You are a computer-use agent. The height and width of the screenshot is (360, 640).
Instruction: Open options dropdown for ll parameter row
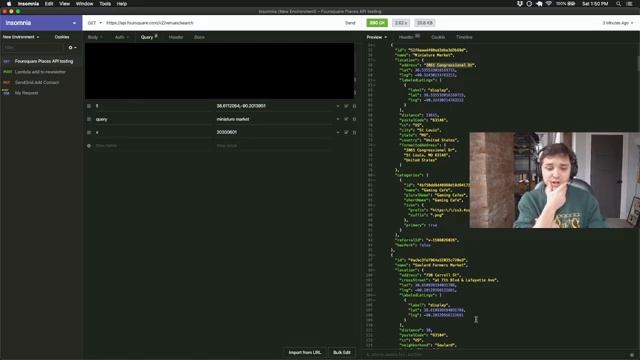coord(338,106)
